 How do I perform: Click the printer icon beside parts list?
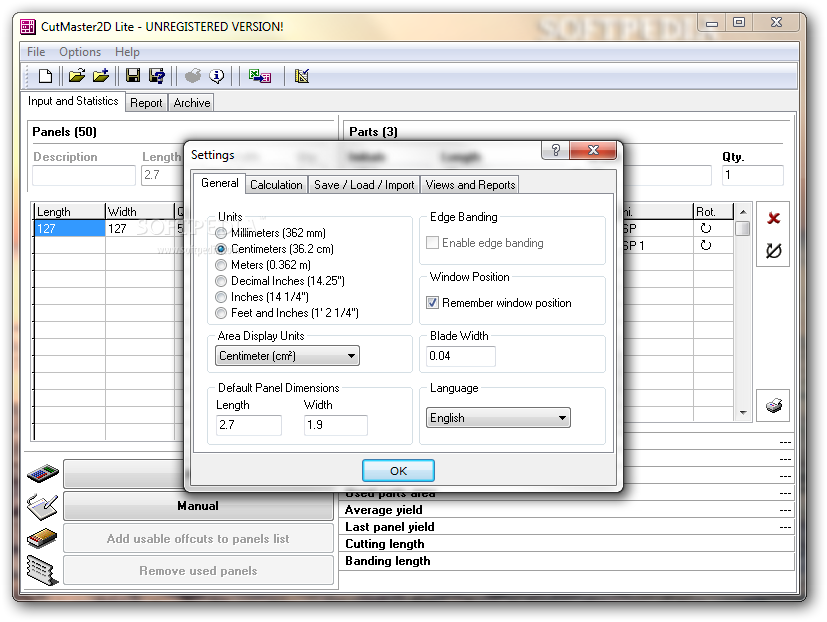(x=773, y=406)
